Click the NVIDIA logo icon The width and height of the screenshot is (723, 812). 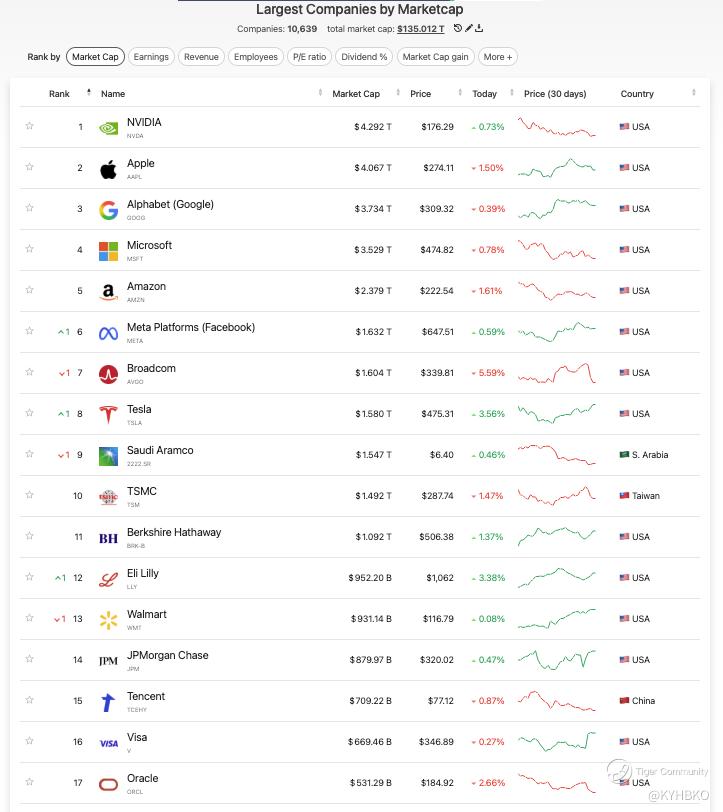click(108, 128)
